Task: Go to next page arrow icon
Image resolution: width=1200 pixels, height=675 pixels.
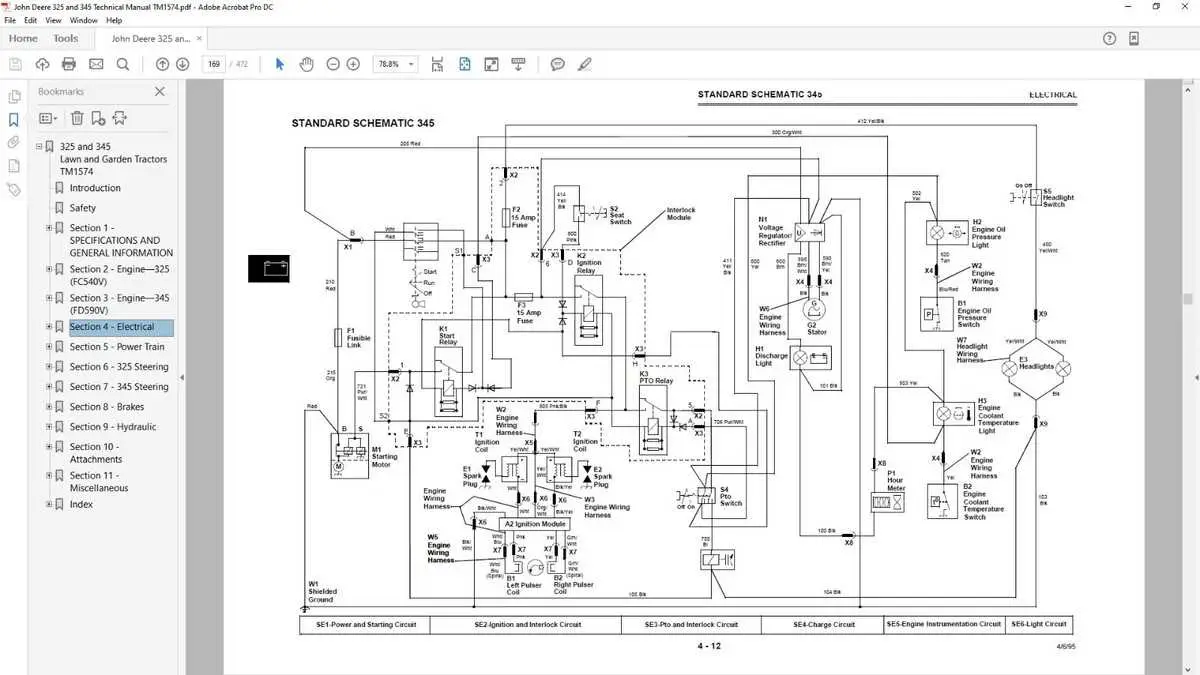Action: [183, 64]
